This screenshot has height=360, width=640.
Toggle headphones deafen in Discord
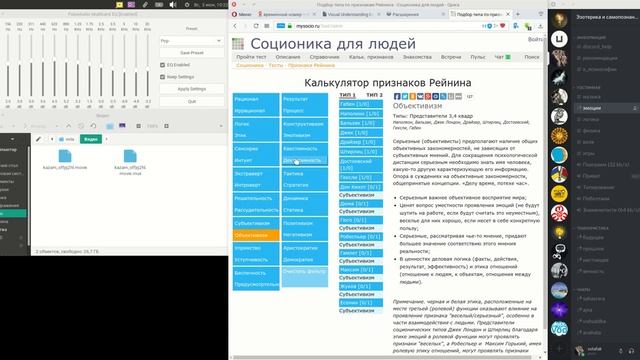click(631, 351)
